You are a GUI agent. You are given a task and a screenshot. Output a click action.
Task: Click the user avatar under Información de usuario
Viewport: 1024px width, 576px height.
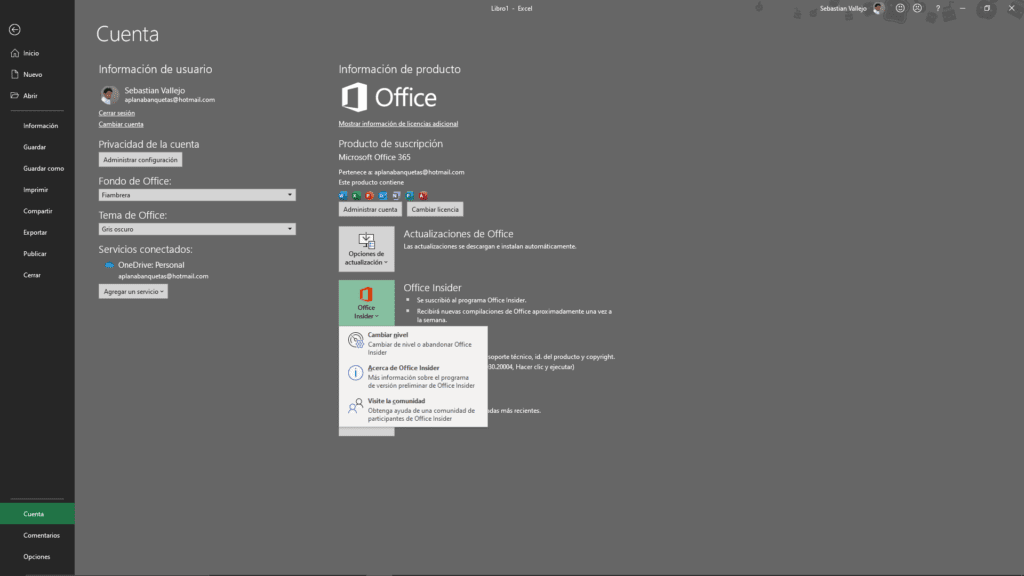(109, 95)
